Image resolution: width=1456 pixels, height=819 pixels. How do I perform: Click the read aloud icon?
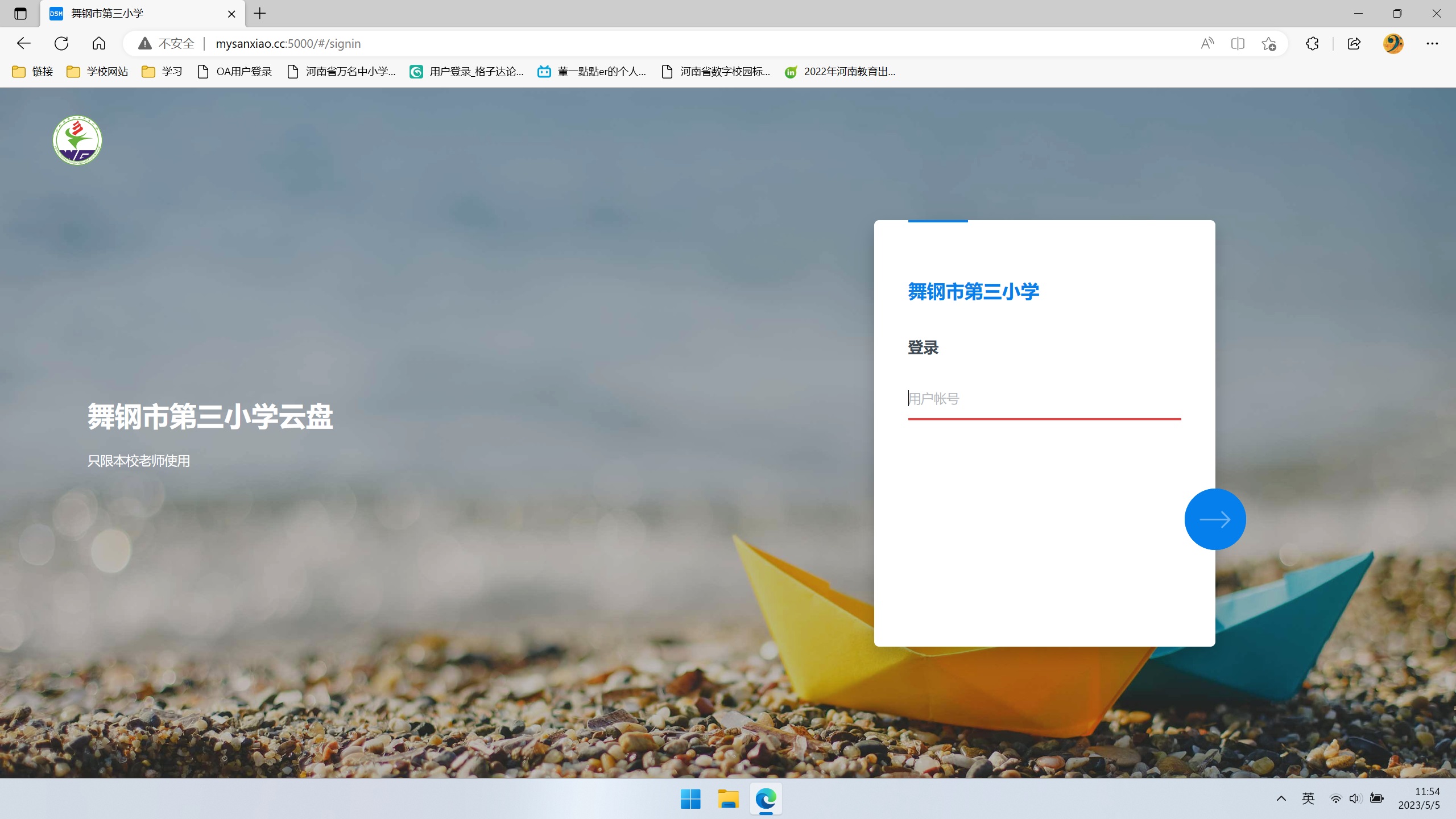(1207, 43)
